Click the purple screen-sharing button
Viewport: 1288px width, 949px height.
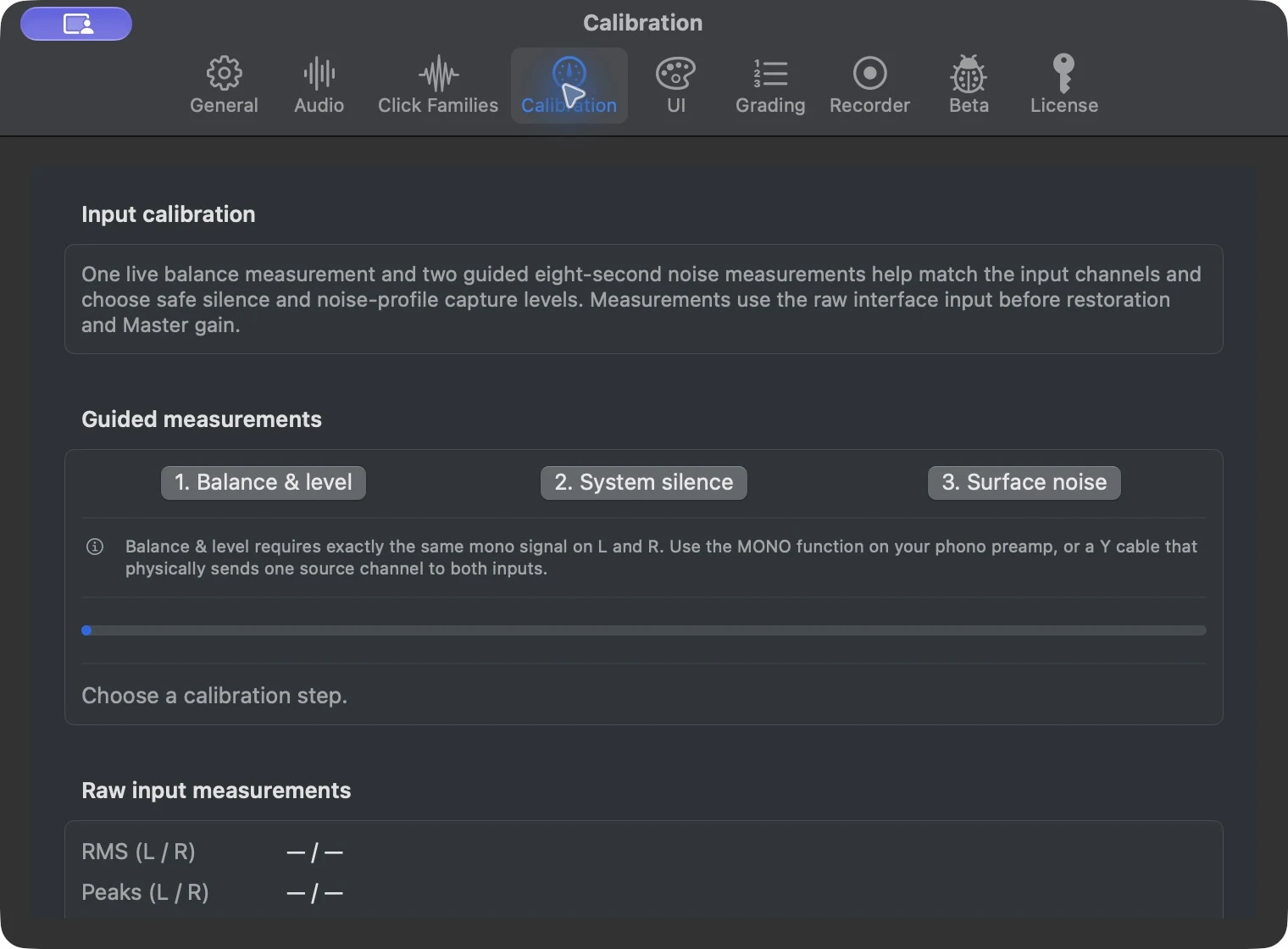pos(76,24)
